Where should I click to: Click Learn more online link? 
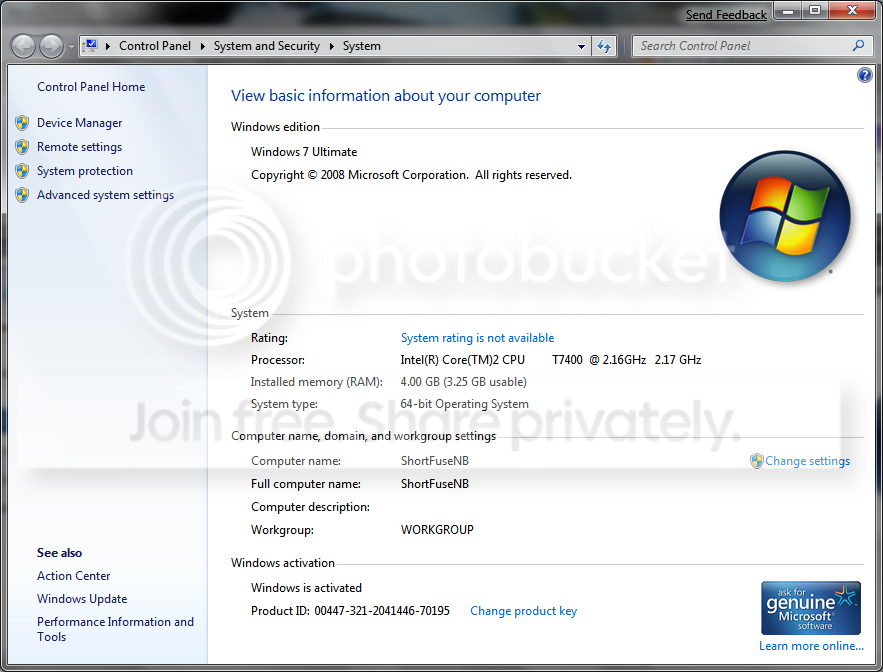[811, 646]
